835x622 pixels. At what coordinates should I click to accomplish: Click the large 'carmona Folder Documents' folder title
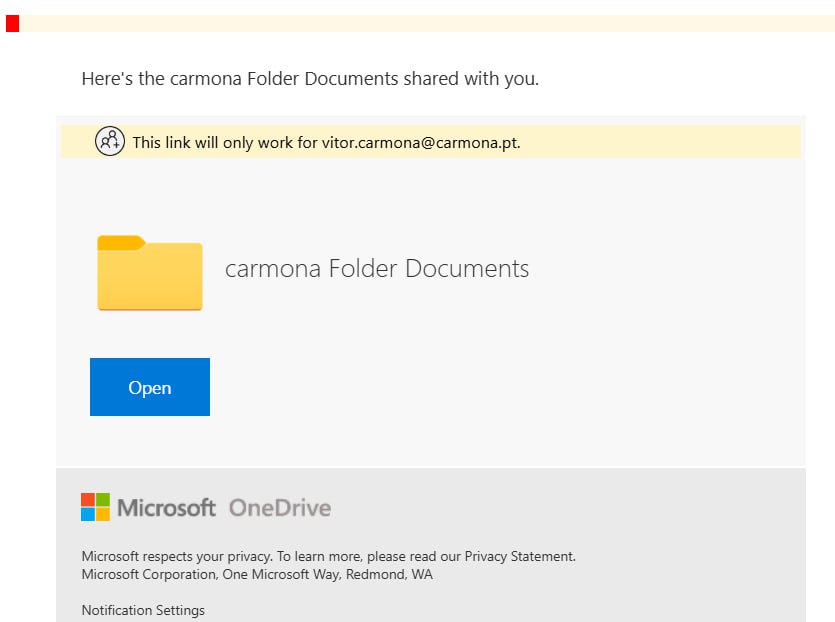(x=377, y=268)
